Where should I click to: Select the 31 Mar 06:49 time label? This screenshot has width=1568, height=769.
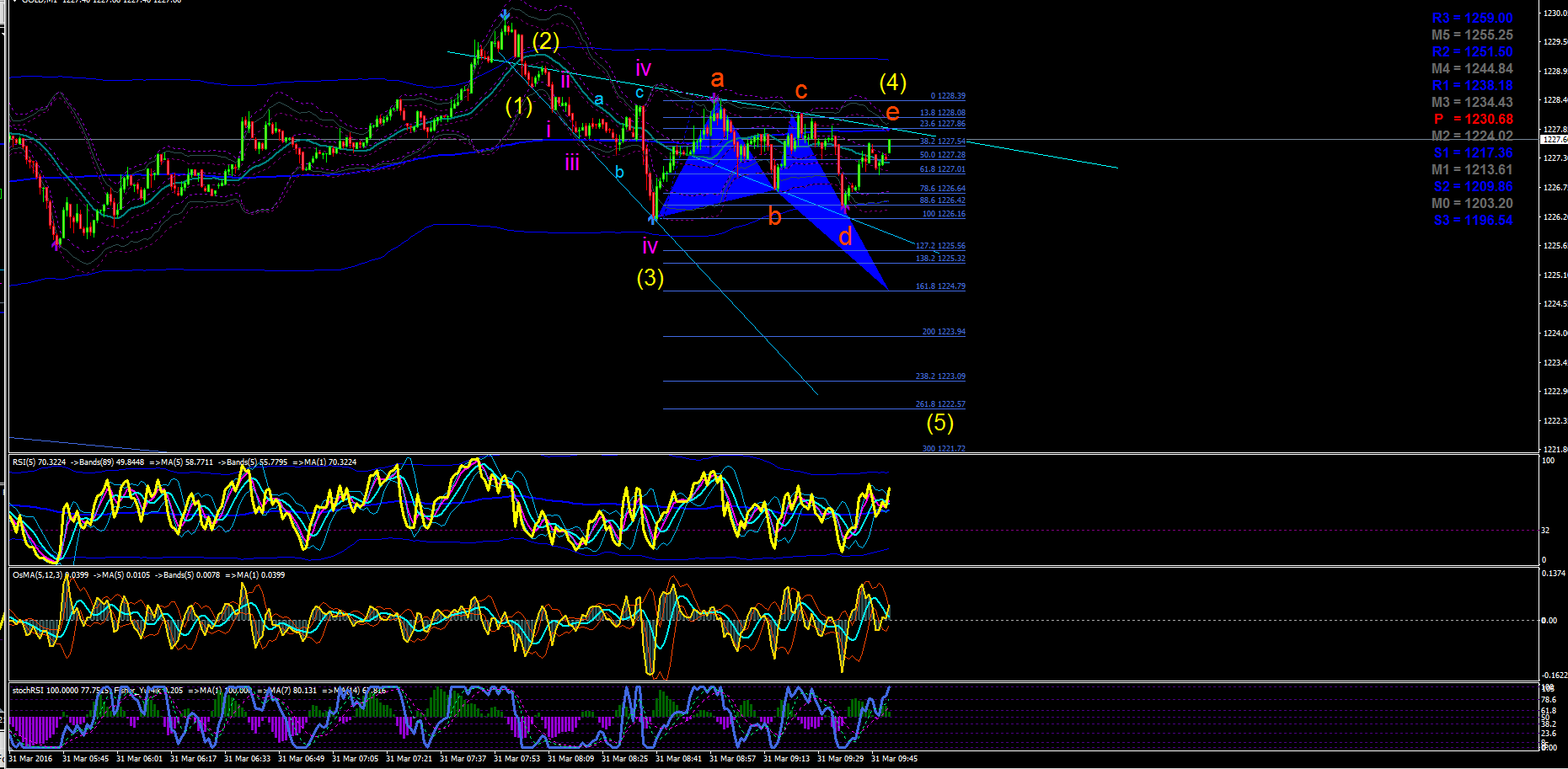[x=301, y=759]
